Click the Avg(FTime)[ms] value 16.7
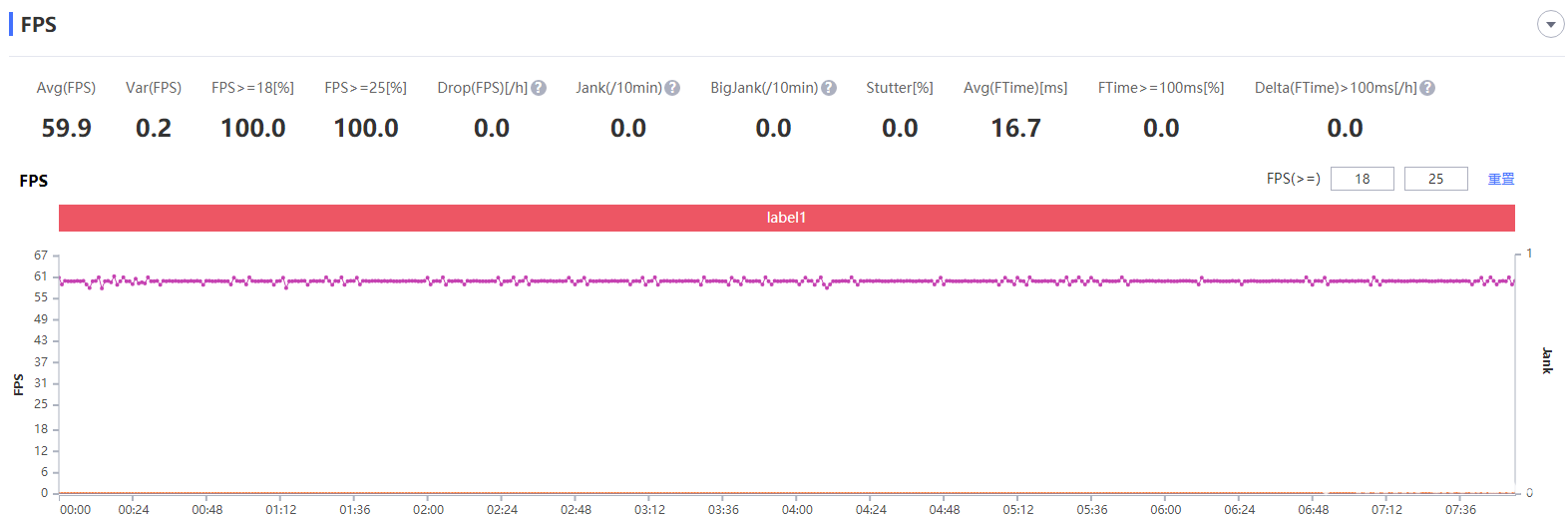Image resolution: width=1568 pixels, height=522 pixels. pyautogui.click(x=1015, y=129)
